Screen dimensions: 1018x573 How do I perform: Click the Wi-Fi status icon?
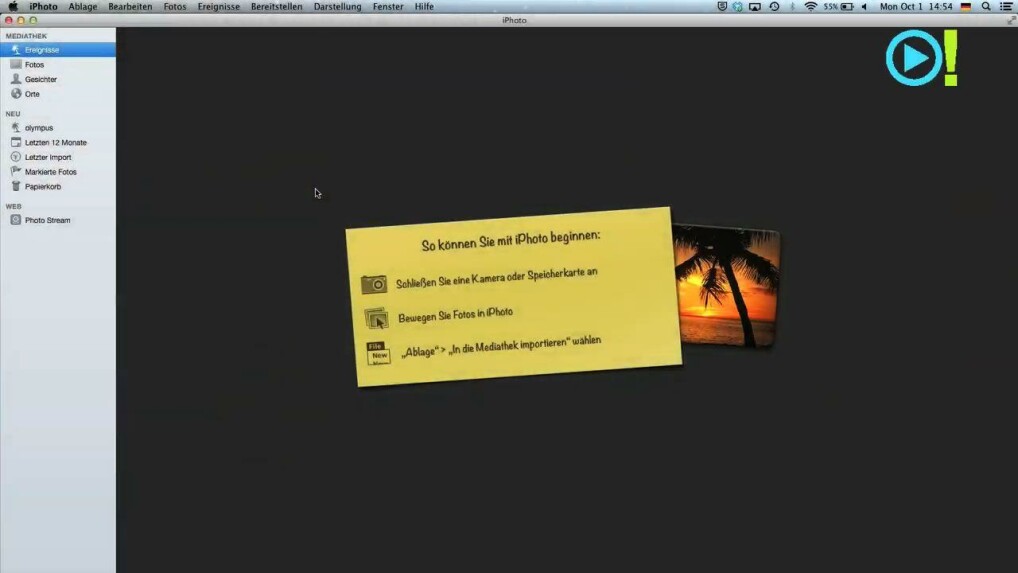pos(810,7)
